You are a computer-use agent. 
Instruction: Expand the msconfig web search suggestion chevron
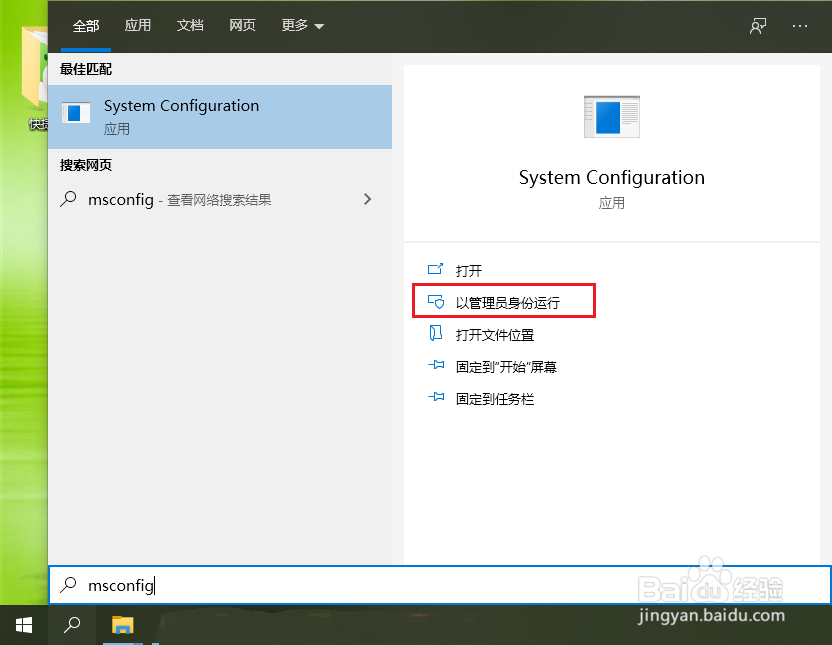[367, 199]
